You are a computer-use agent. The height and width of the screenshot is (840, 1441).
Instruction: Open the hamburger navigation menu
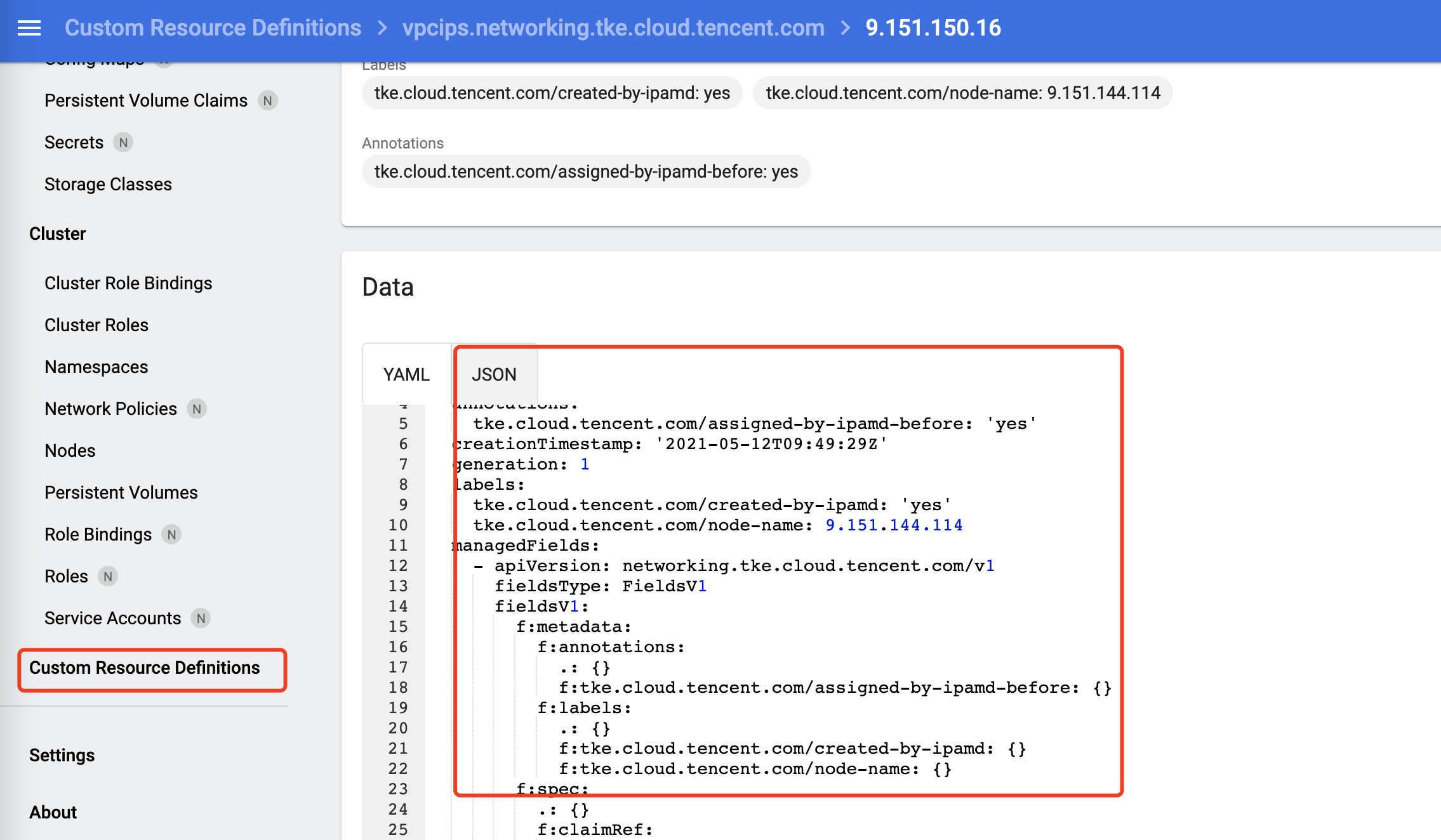click(x=28, y=27)
